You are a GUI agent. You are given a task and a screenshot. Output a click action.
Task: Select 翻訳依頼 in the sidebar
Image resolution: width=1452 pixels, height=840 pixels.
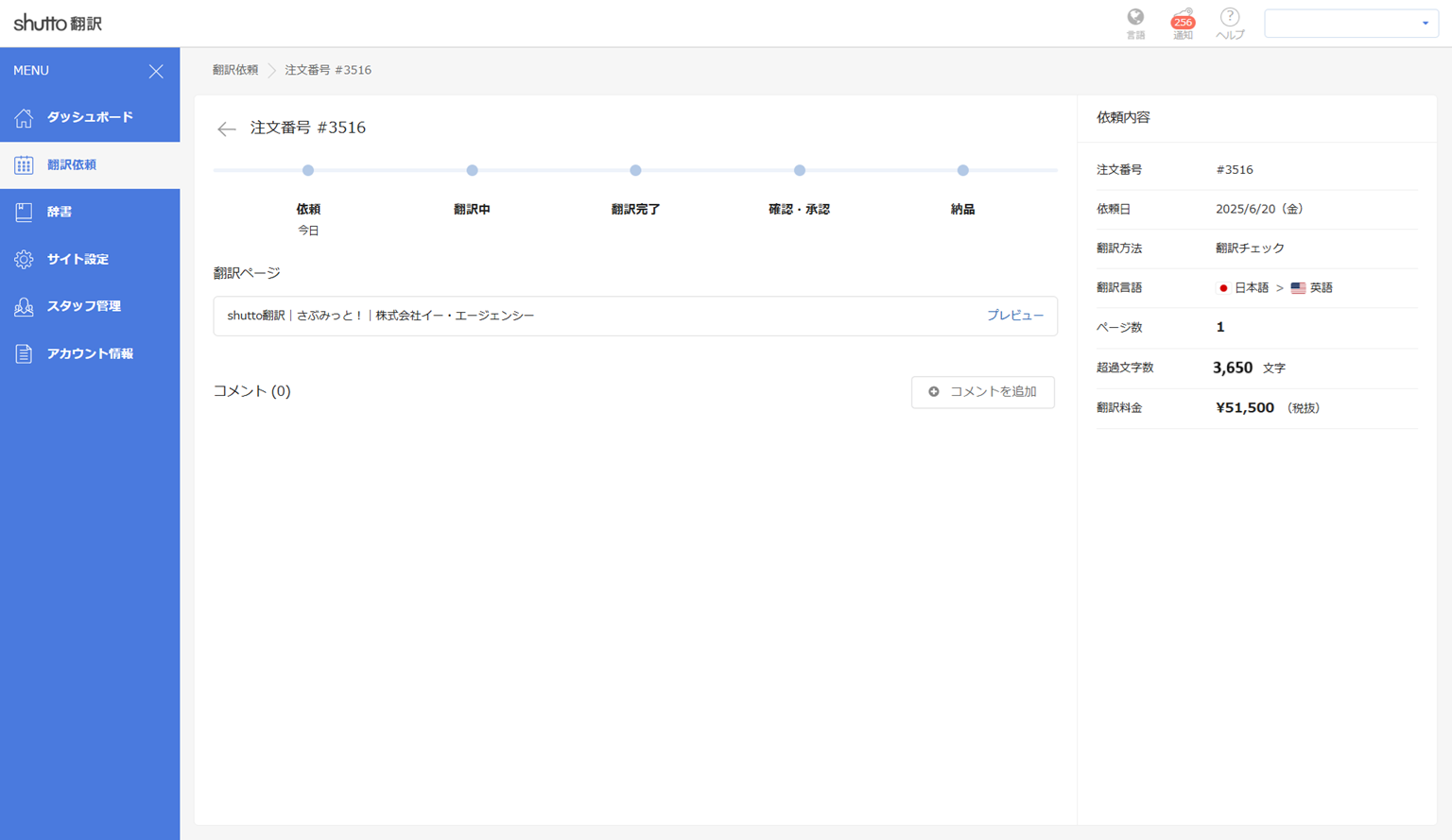point(90,164)
